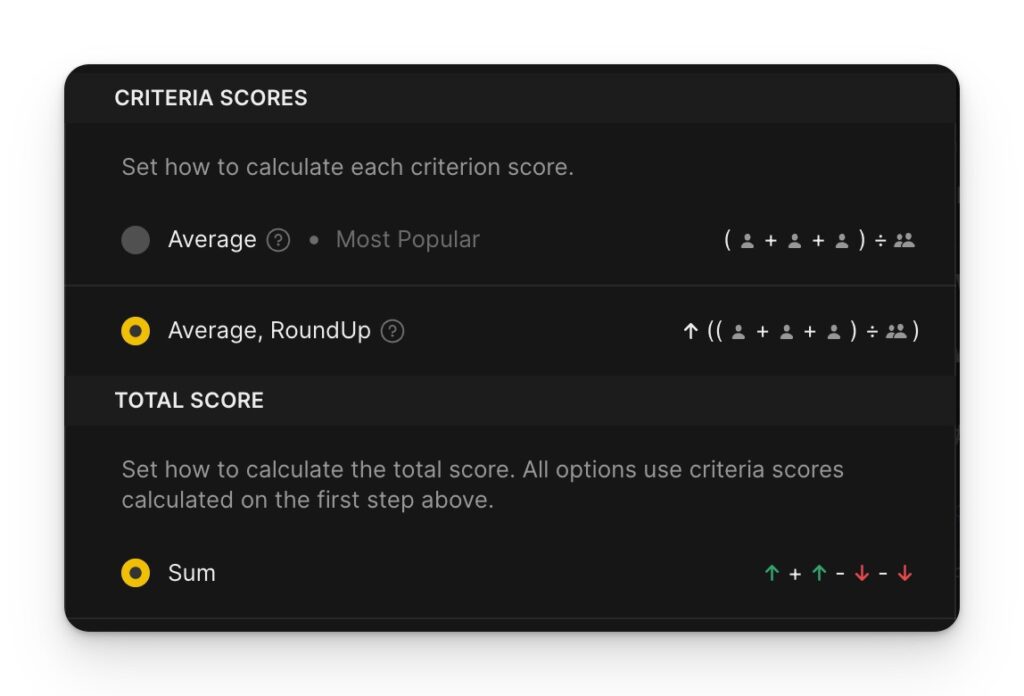Click the group people icon in RoundUp formula
Screen dimensions: 1024x696
(x=896, y=332)
